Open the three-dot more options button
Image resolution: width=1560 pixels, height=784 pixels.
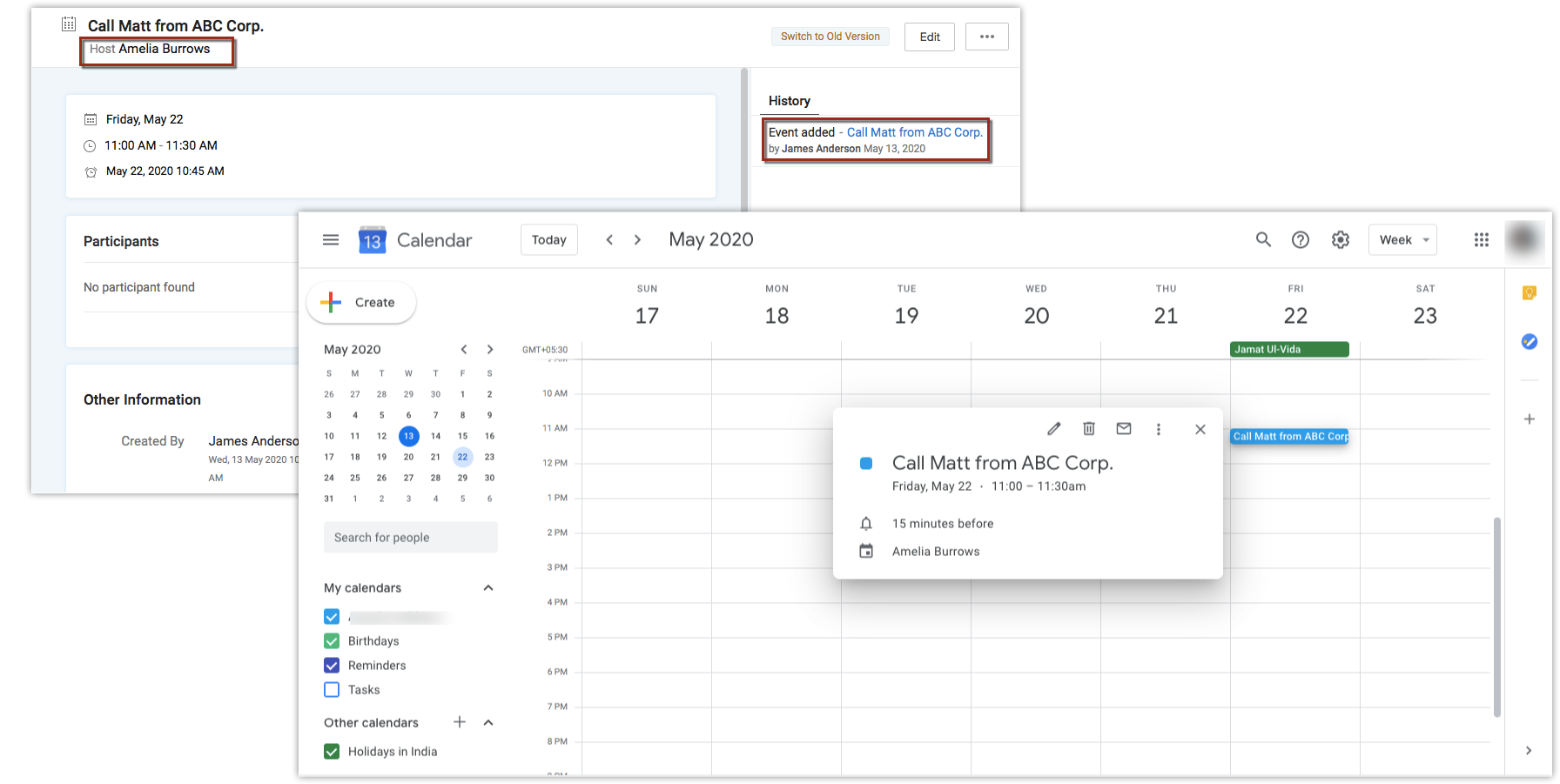click(987, 37)
